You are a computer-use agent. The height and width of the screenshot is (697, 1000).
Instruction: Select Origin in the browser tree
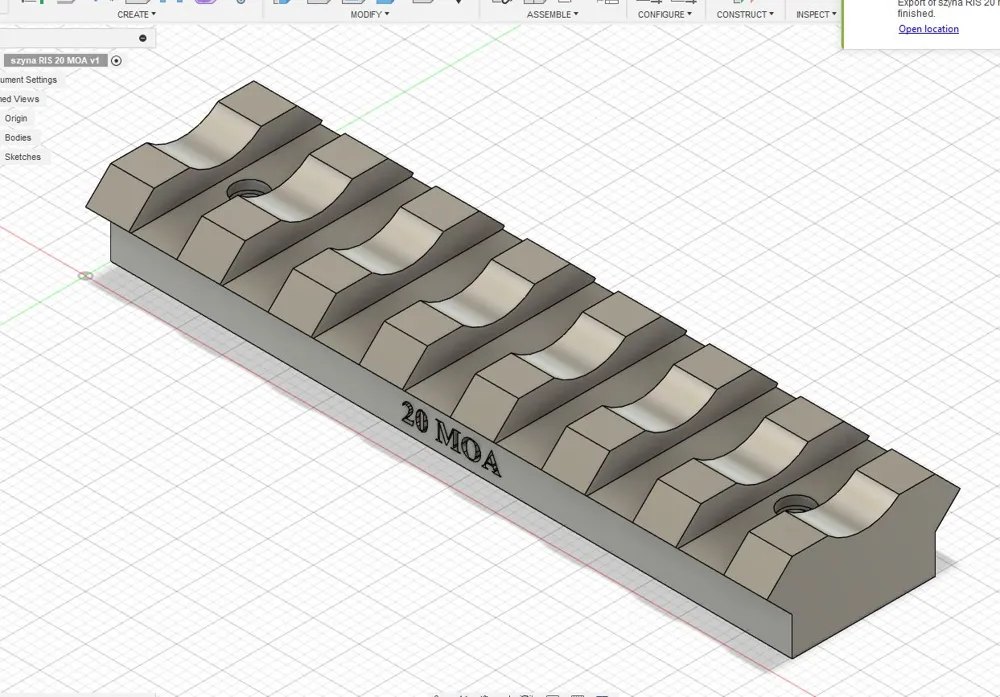click(16, 118)
